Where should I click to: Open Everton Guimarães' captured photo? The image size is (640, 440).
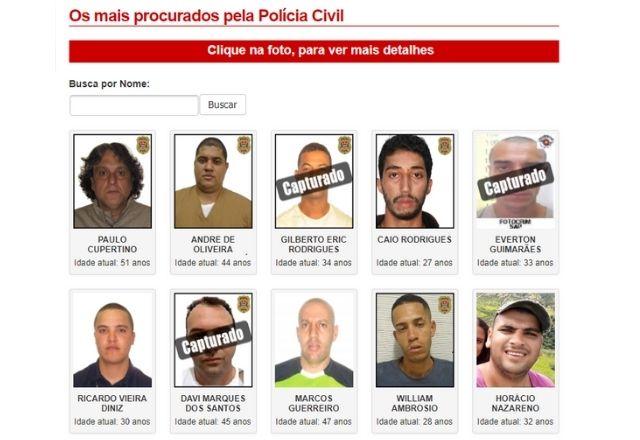pyautogui.click(x=516, y=181)
